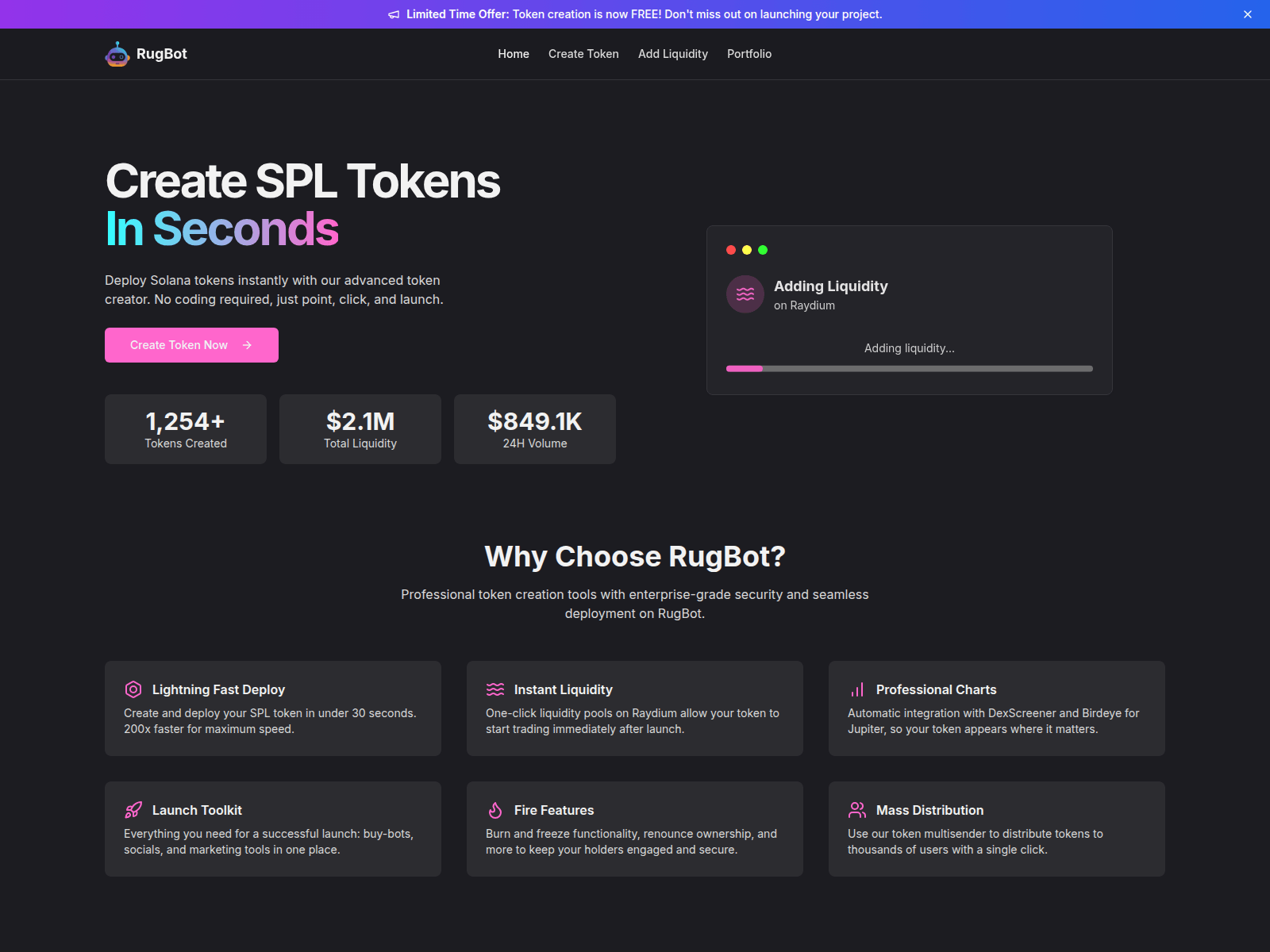Click the round waves icon beside Adding Liquidity
Image resolution: width=1270 pixels, height=952 pixels.
pyautogui.click(x=745, y=294)
